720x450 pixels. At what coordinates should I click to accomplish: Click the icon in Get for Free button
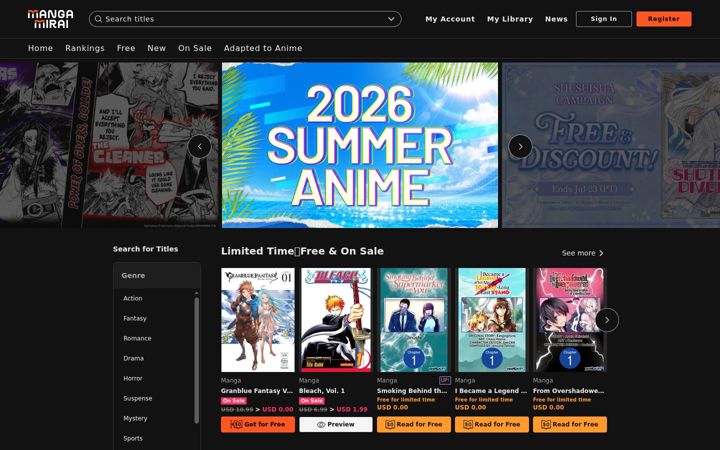point(236,424)
